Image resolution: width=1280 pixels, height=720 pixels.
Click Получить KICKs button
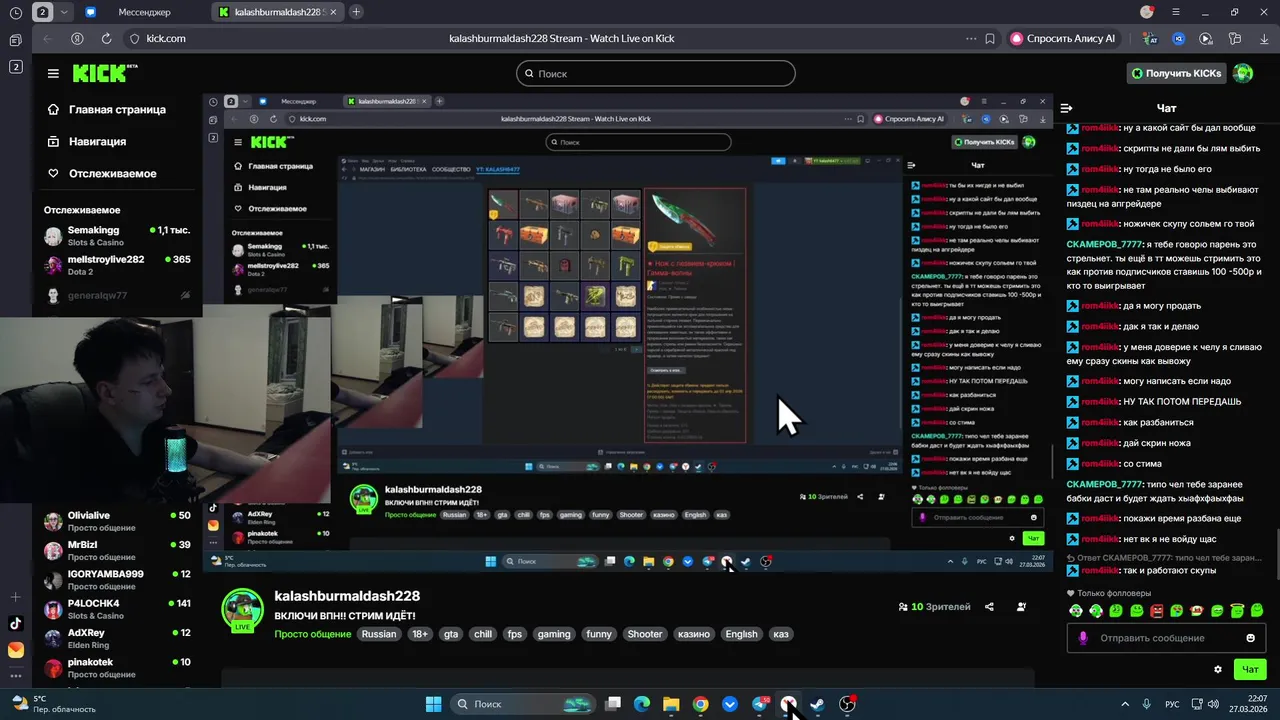point(1176,73)
